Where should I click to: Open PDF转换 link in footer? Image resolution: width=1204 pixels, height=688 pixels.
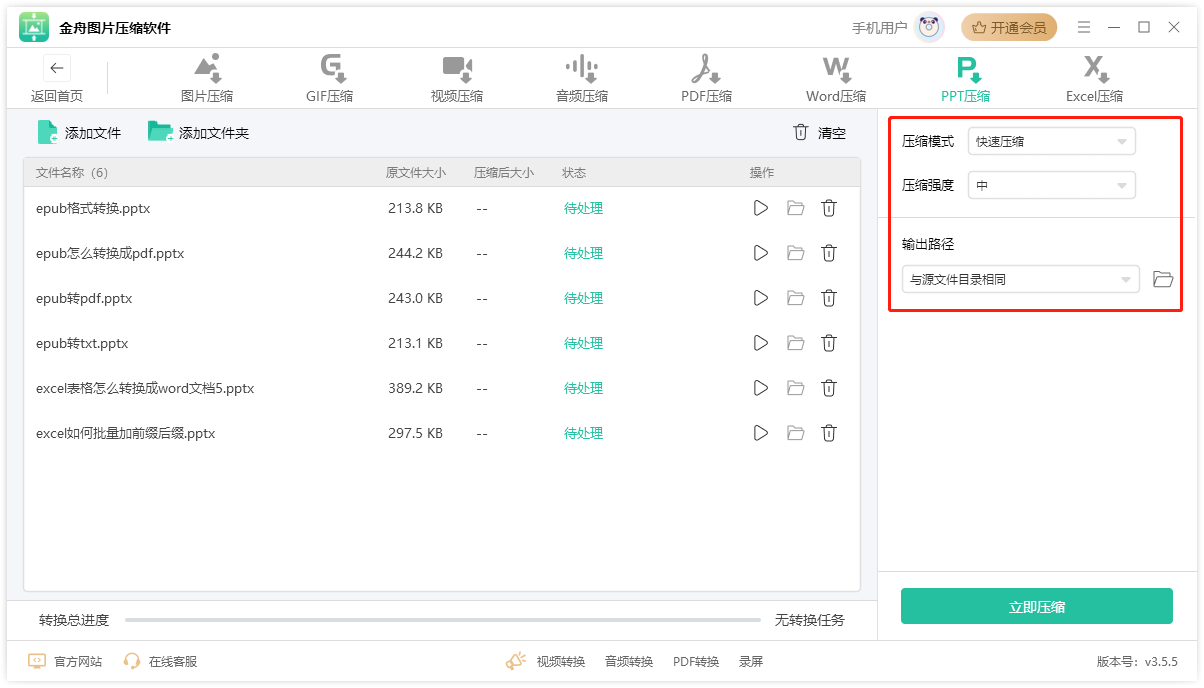(696, 661)
